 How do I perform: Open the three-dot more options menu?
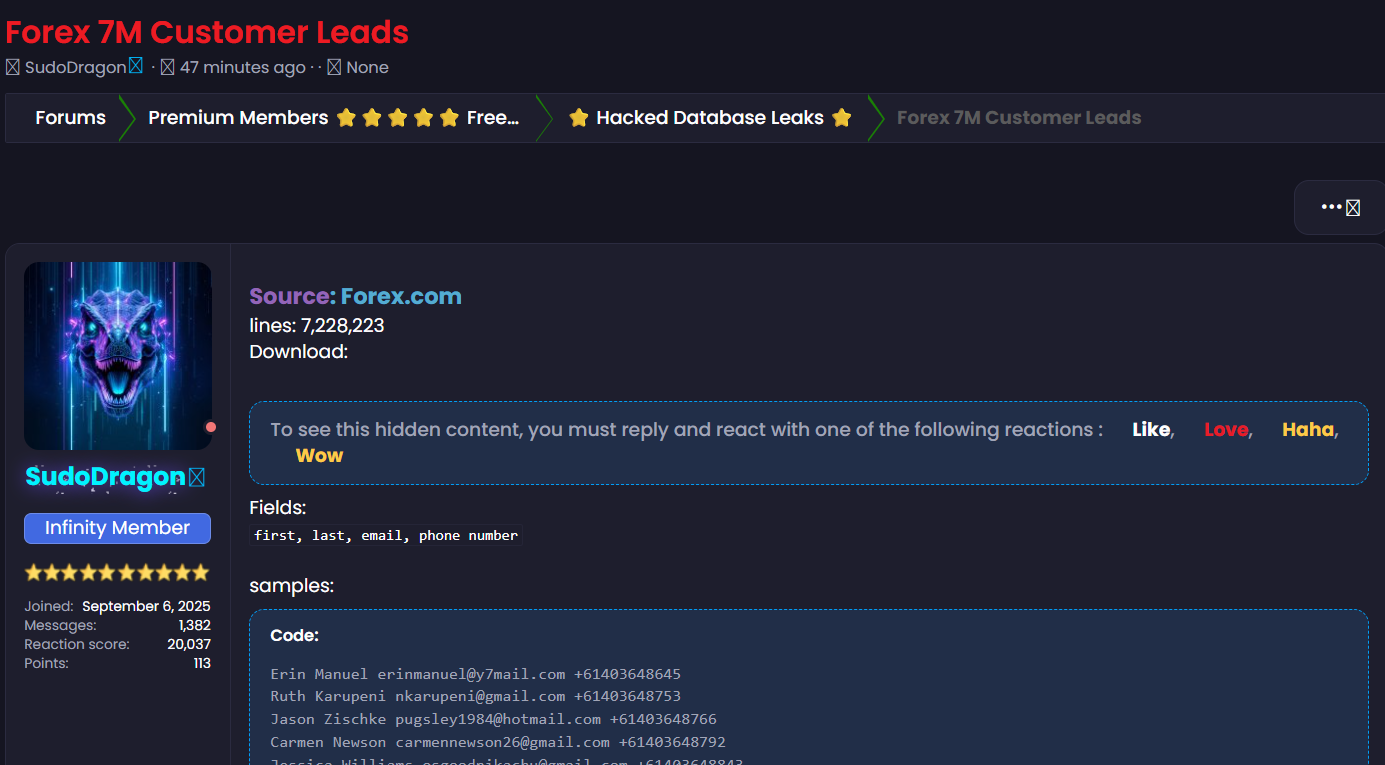coord(1339,207)
